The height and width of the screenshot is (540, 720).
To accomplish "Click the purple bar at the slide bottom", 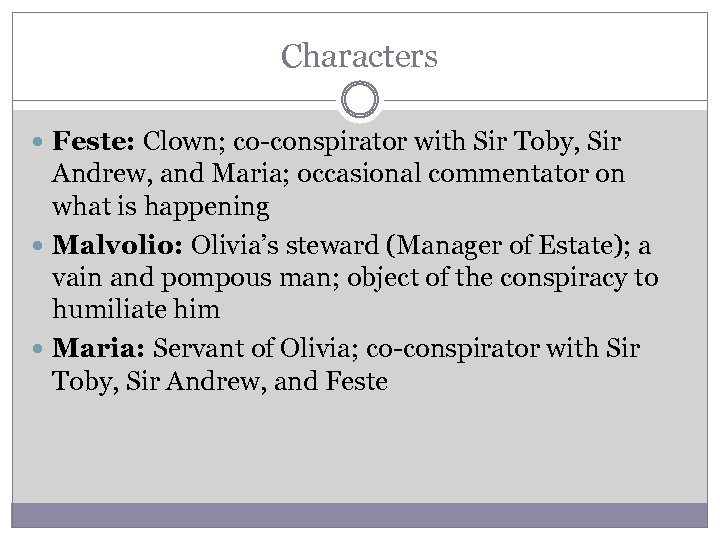I will [x=360, y=515].
